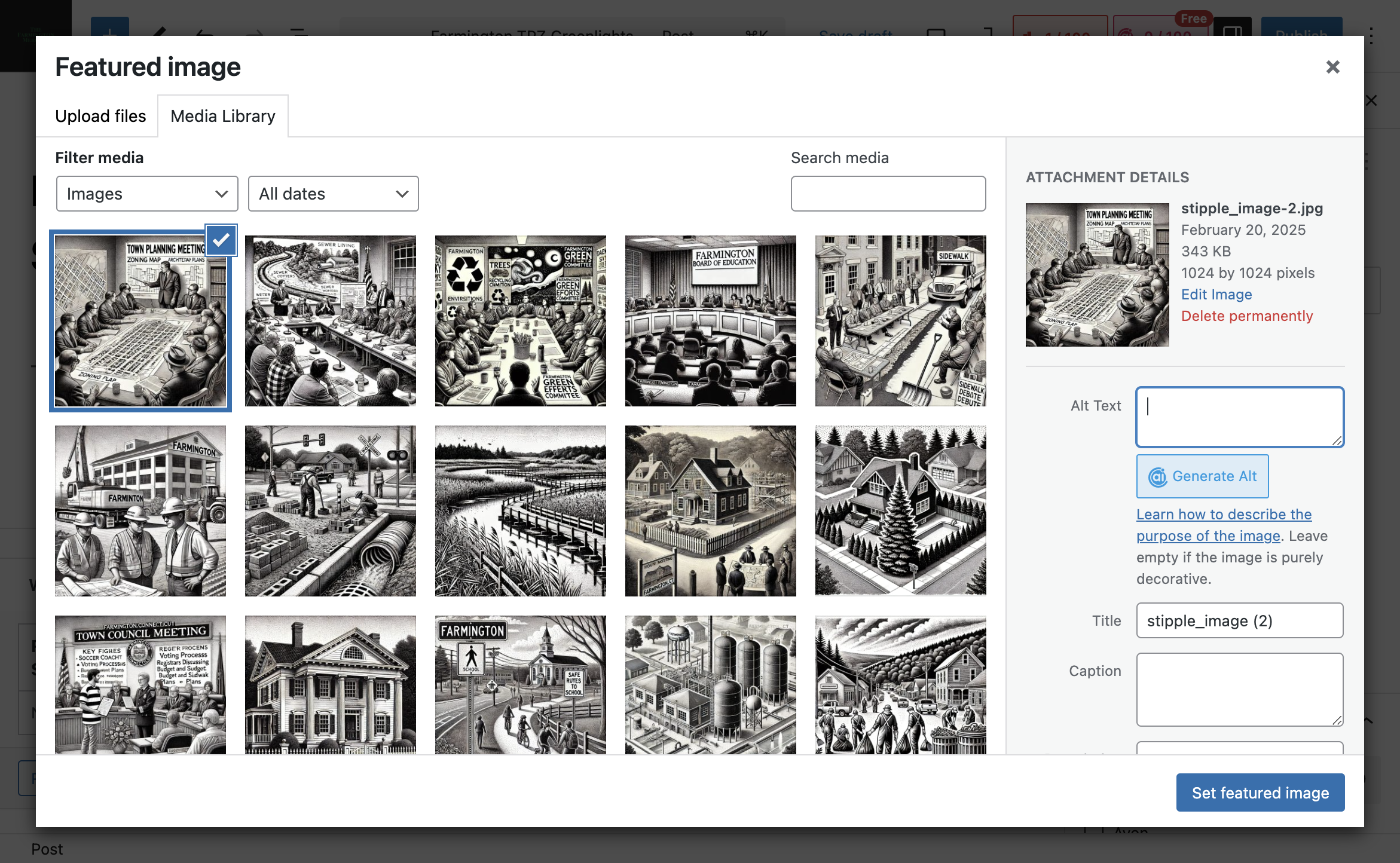The width and height of the screenshot is (1400, 863).
Task: Open the Images media type filter
Action: click(x=147, y=194)
